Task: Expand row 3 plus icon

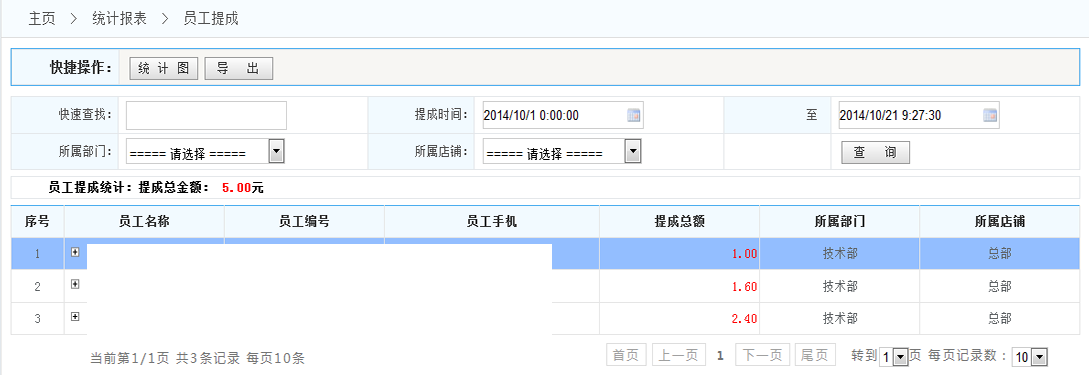Action: (x=75, y=317)
